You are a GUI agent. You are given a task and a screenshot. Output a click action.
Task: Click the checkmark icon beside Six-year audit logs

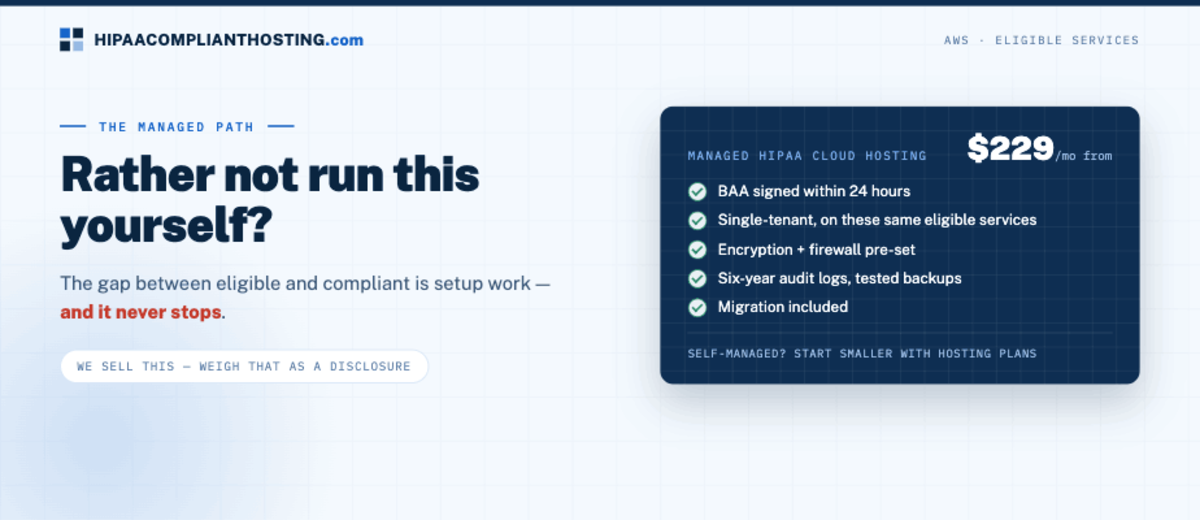697,278
